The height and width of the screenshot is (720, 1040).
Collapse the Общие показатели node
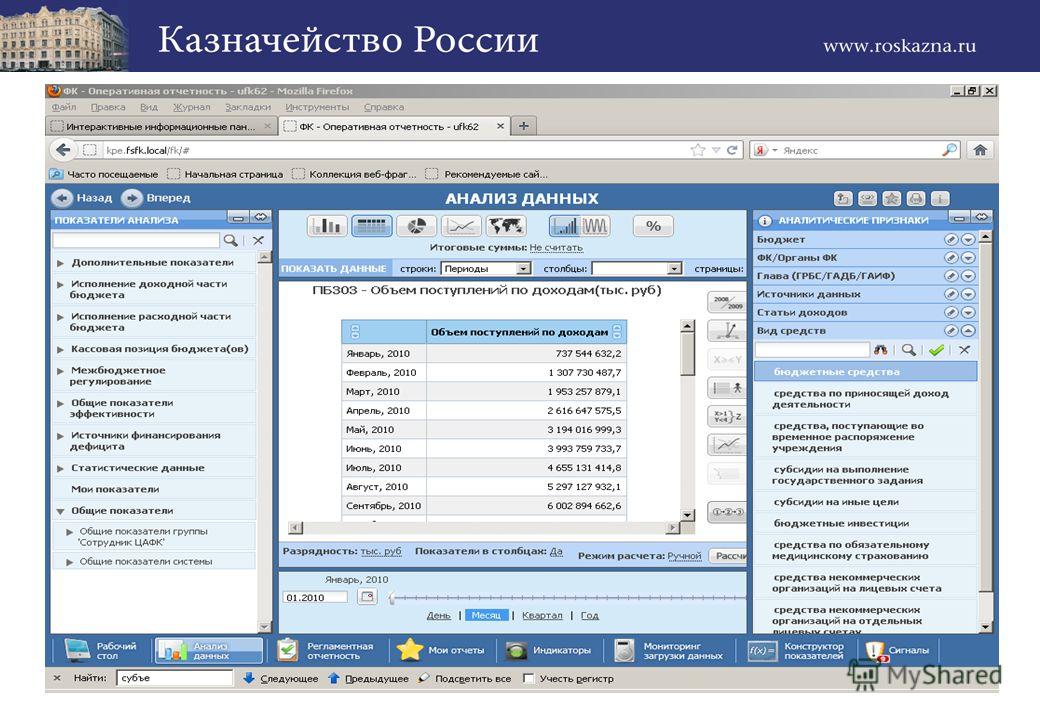point(60,511)
